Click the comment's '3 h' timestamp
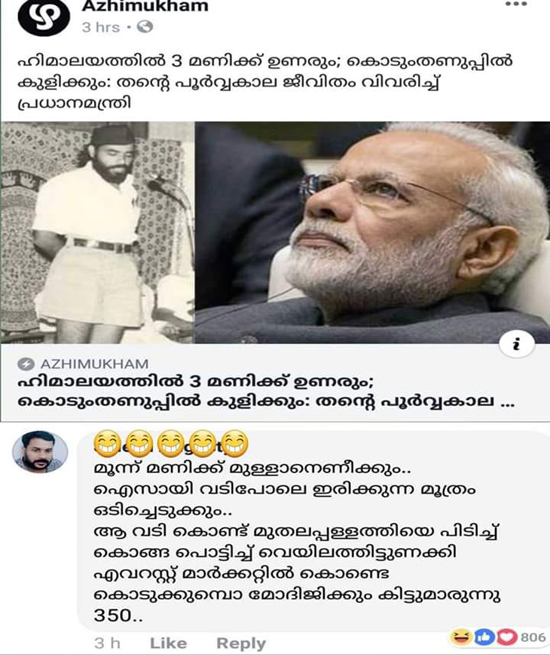Viewport: 550px width, 655px height. coord(107,643)
